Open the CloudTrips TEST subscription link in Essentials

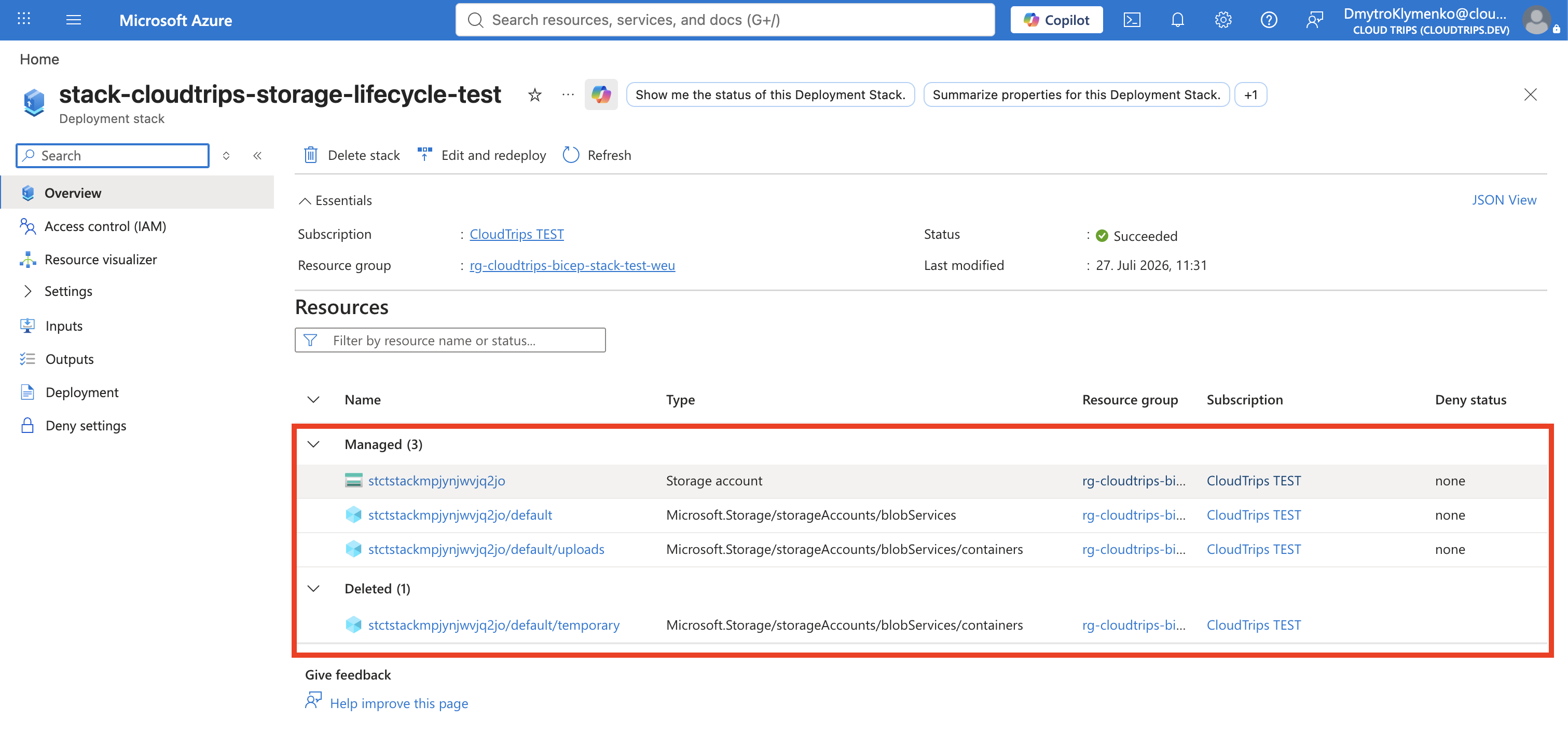[x=516, y=234]
